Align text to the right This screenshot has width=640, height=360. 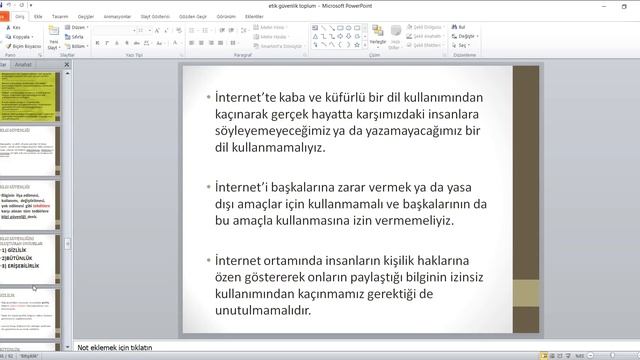[211, 43]
